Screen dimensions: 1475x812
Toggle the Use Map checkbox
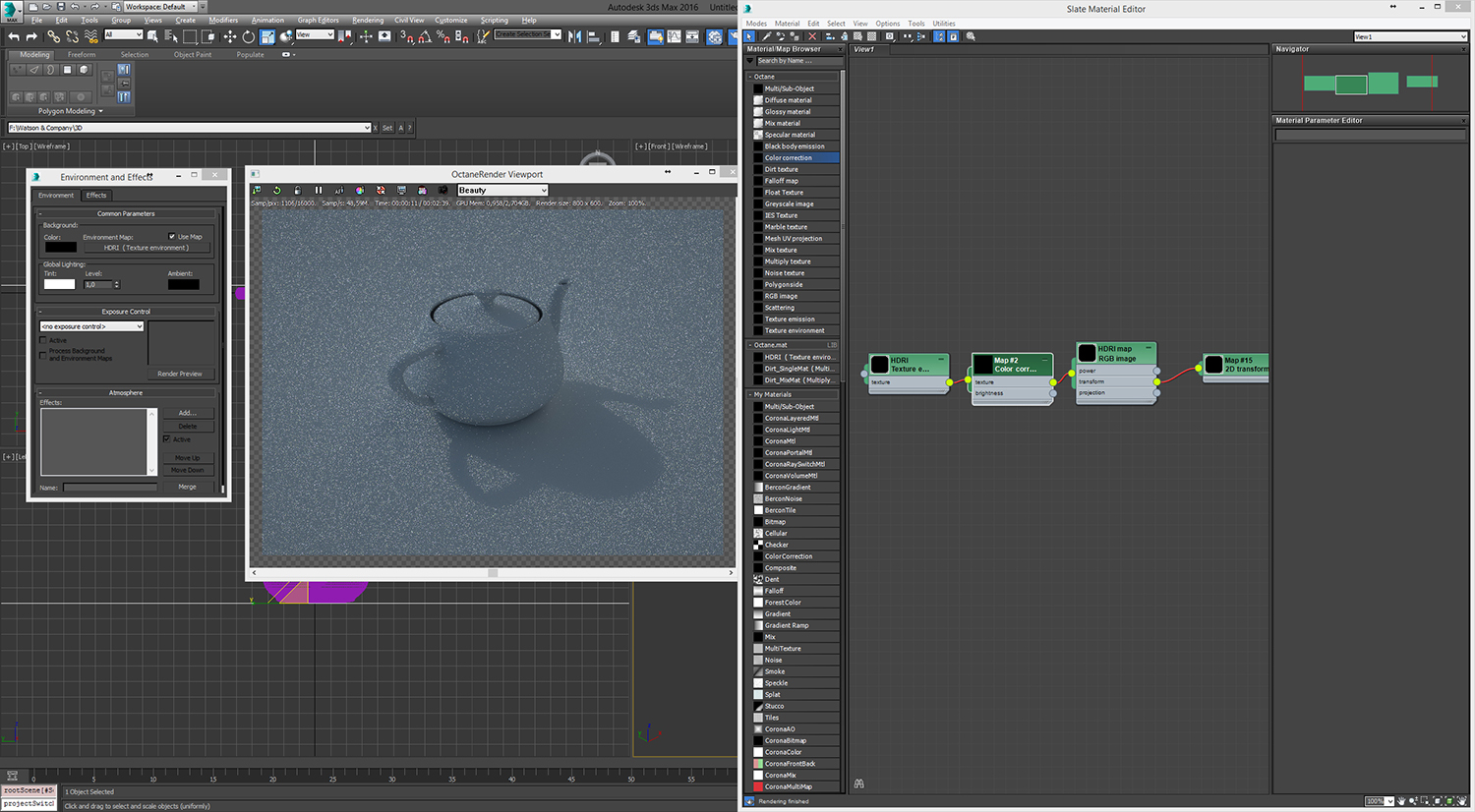[172, 236]
